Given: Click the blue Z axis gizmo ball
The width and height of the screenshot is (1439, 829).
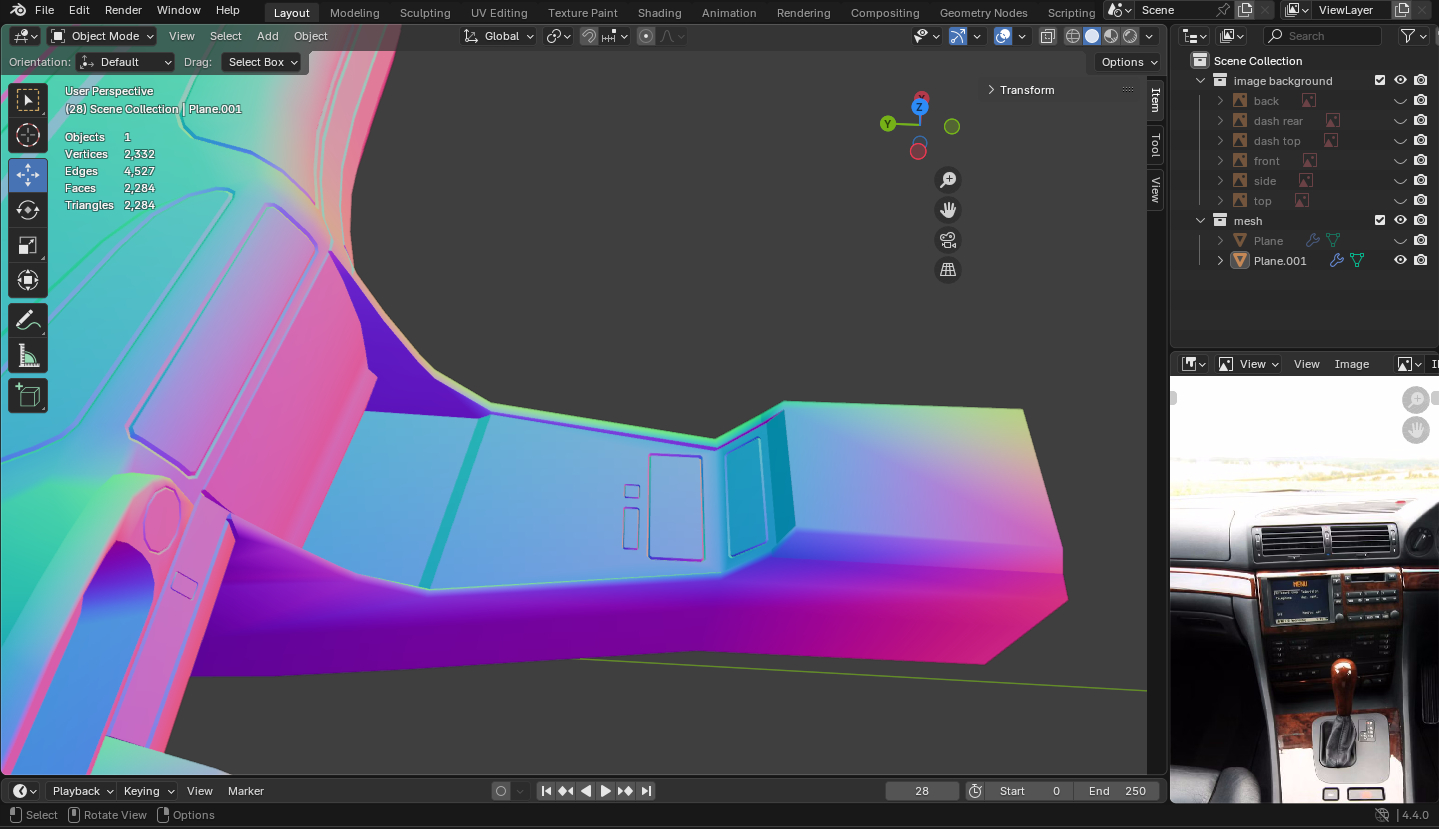Looking at the screenshot, I should click(x=920, y=107).
